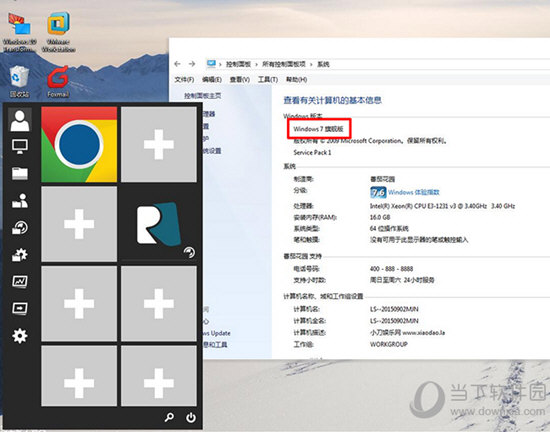The width and height of the screenshot is (550, 432).
Task: Select the 'Windows 7 旗舰版' text
Action: click(x=318, y=129)
